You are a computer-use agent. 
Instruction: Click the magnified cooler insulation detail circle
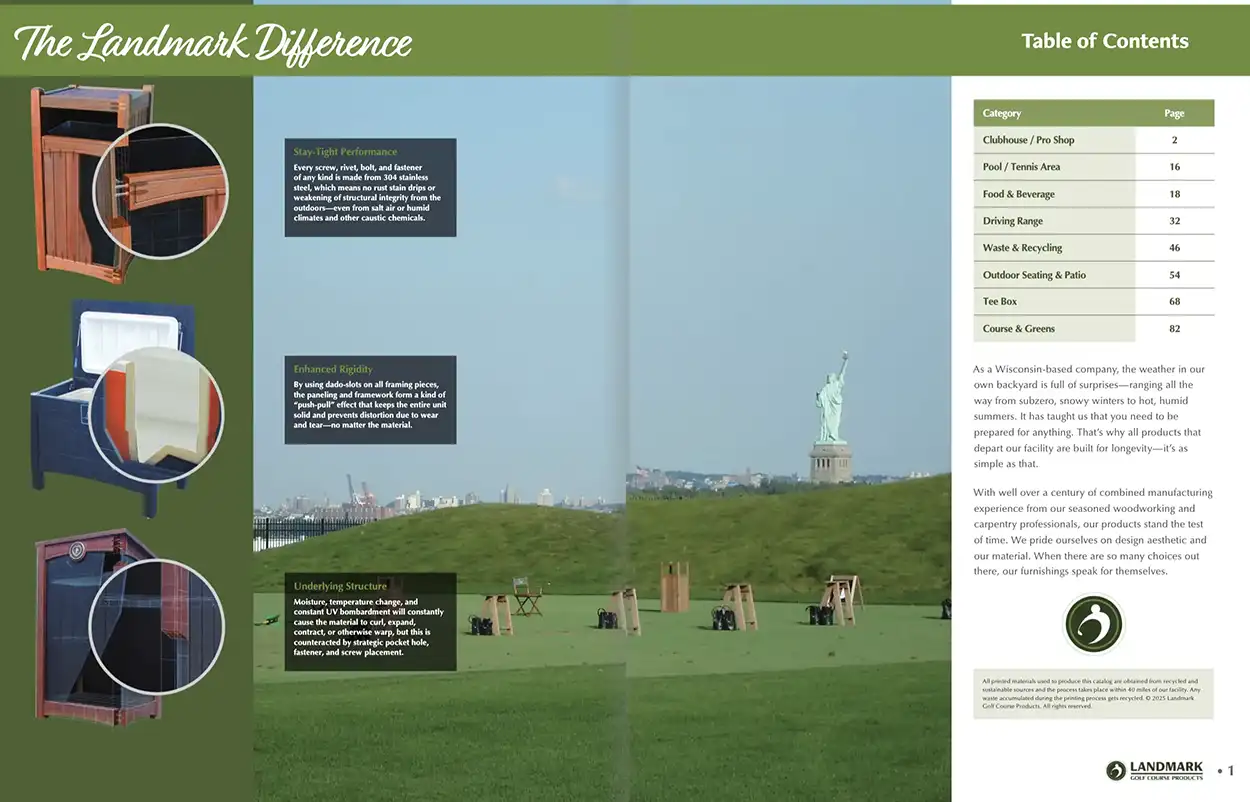pyautogui.click(x=156, y=414)
